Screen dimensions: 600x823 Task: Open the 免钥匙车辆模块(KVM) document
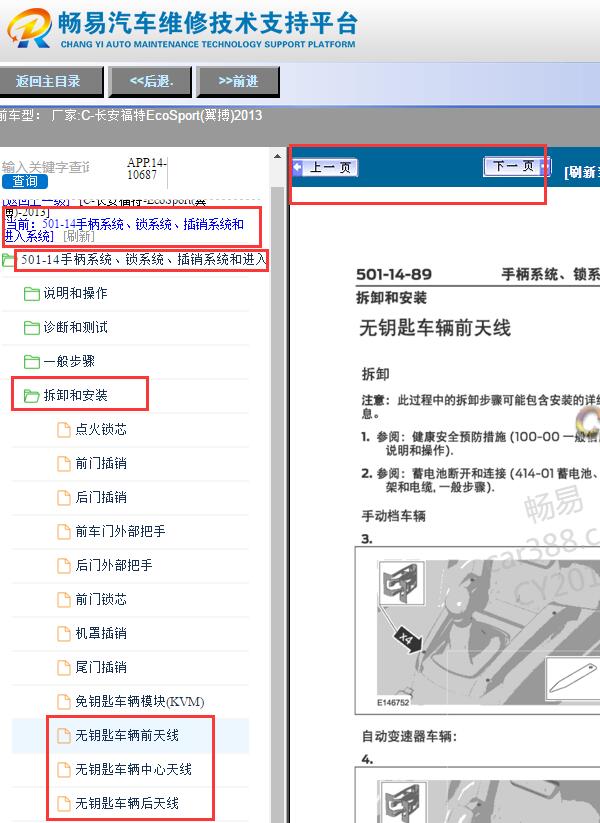tap(140, 702)
